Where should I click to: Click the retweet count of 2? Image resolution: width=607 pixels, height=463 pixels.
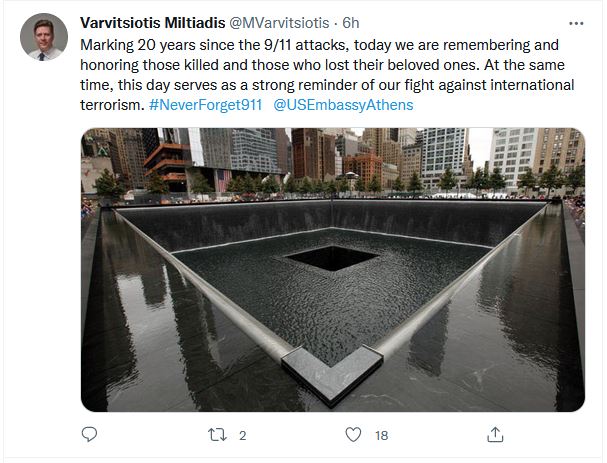(x=243, y=436)
